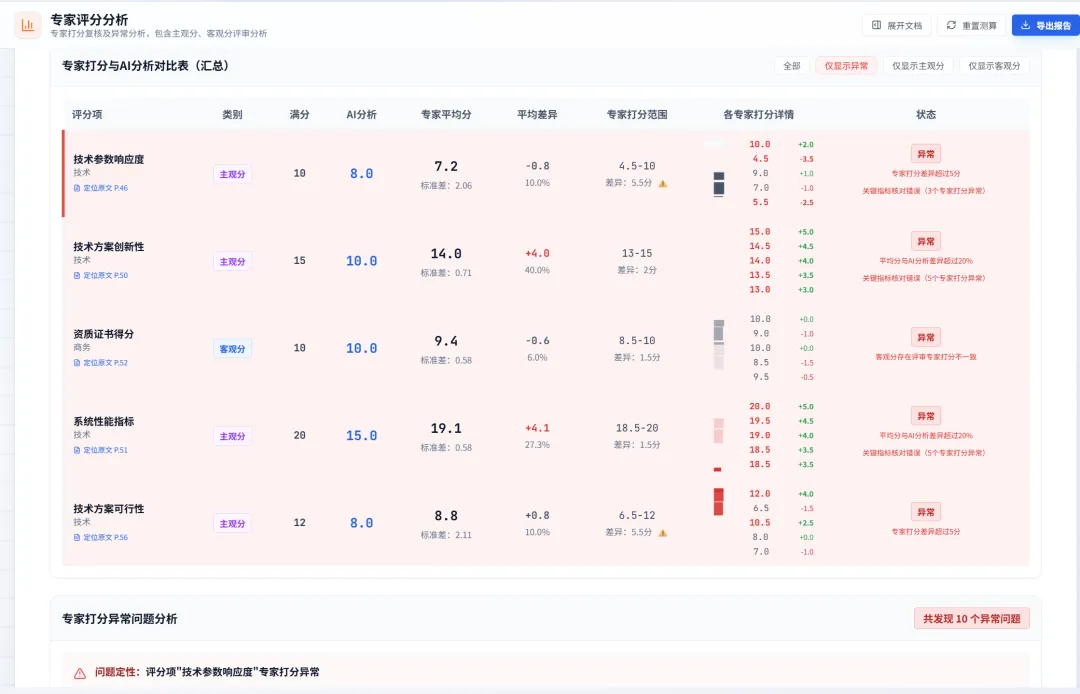
Task: Switch filter to 仅显示主观分
Action: pos(917,66)
